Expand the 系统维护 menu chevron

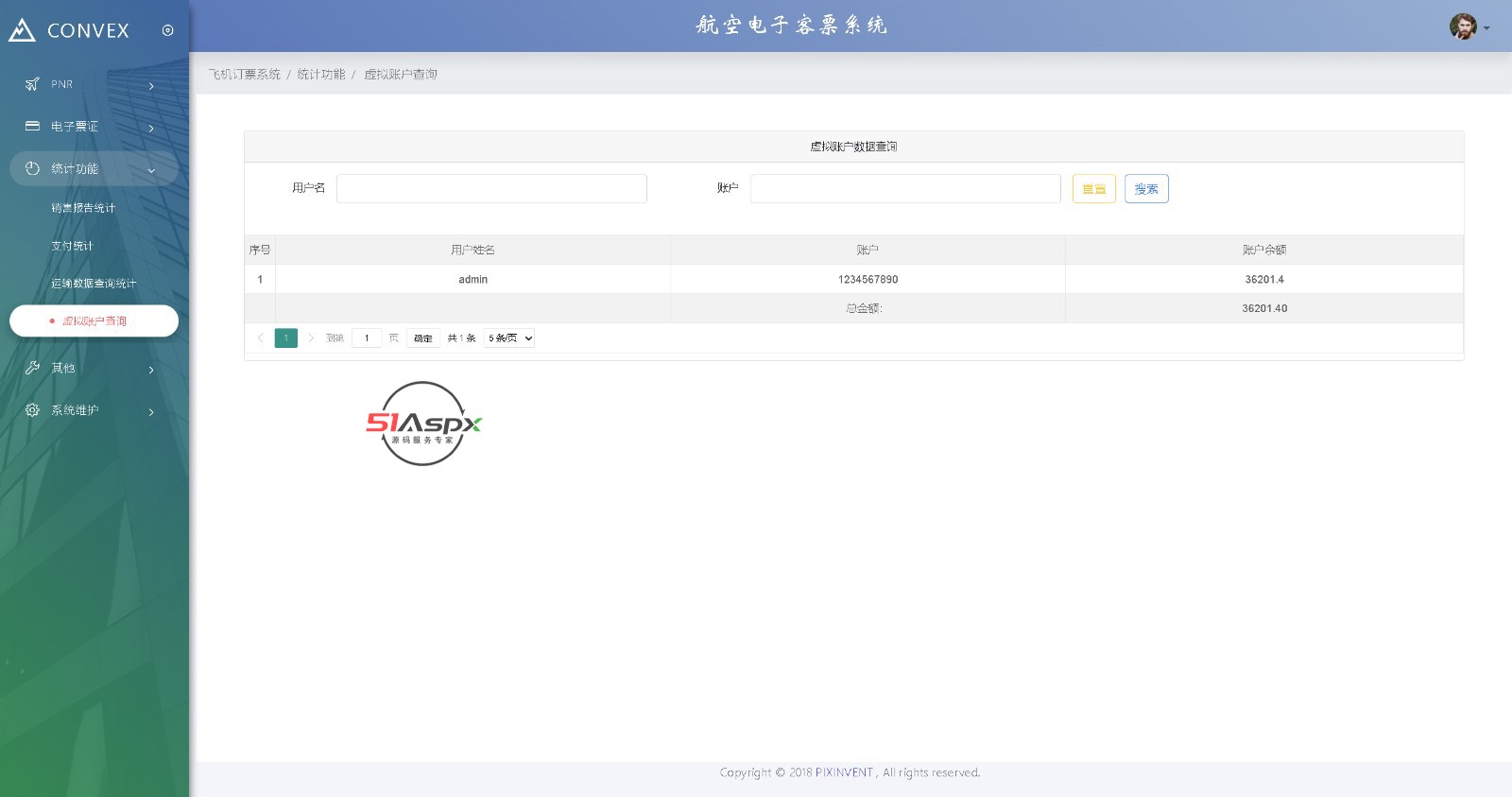tap(151, 412)
